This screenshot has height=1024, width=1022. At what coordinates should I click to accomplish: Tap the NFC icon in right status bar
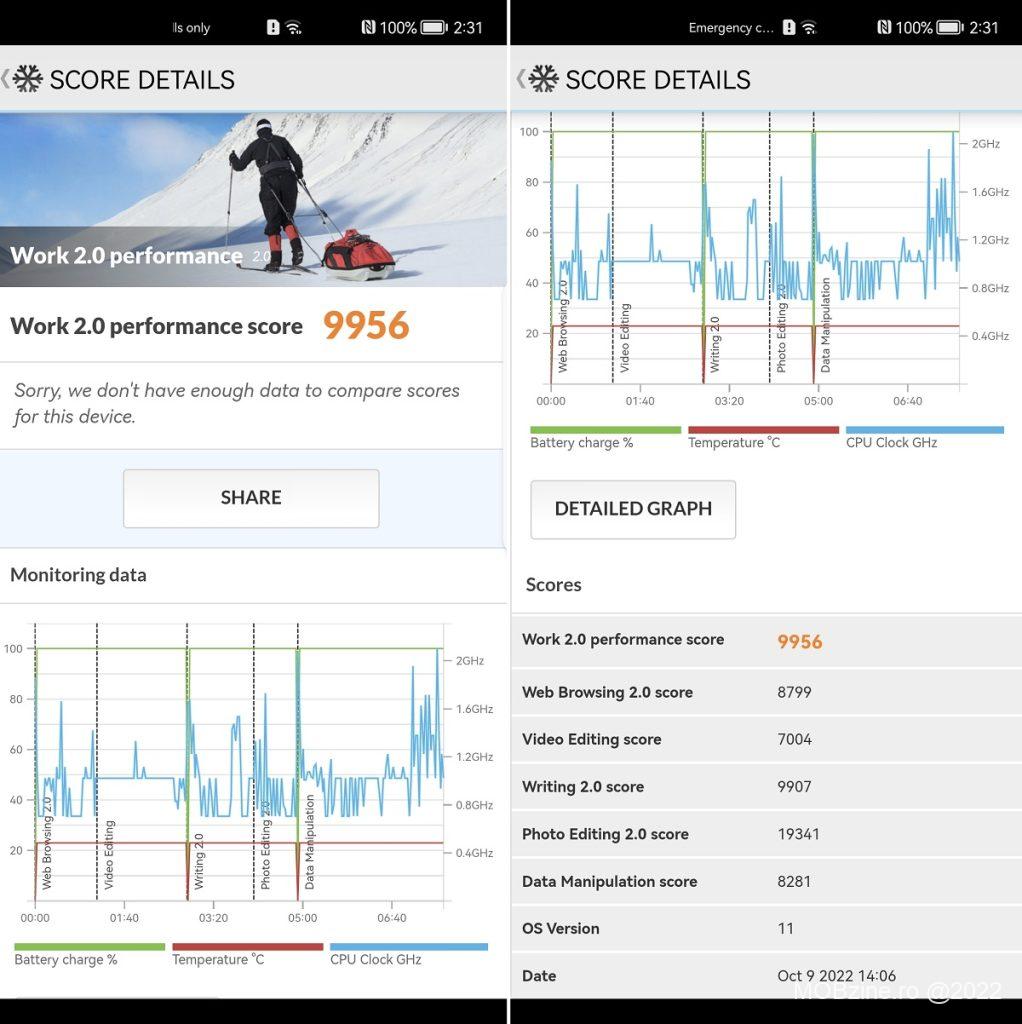click(x=885, y=27)
